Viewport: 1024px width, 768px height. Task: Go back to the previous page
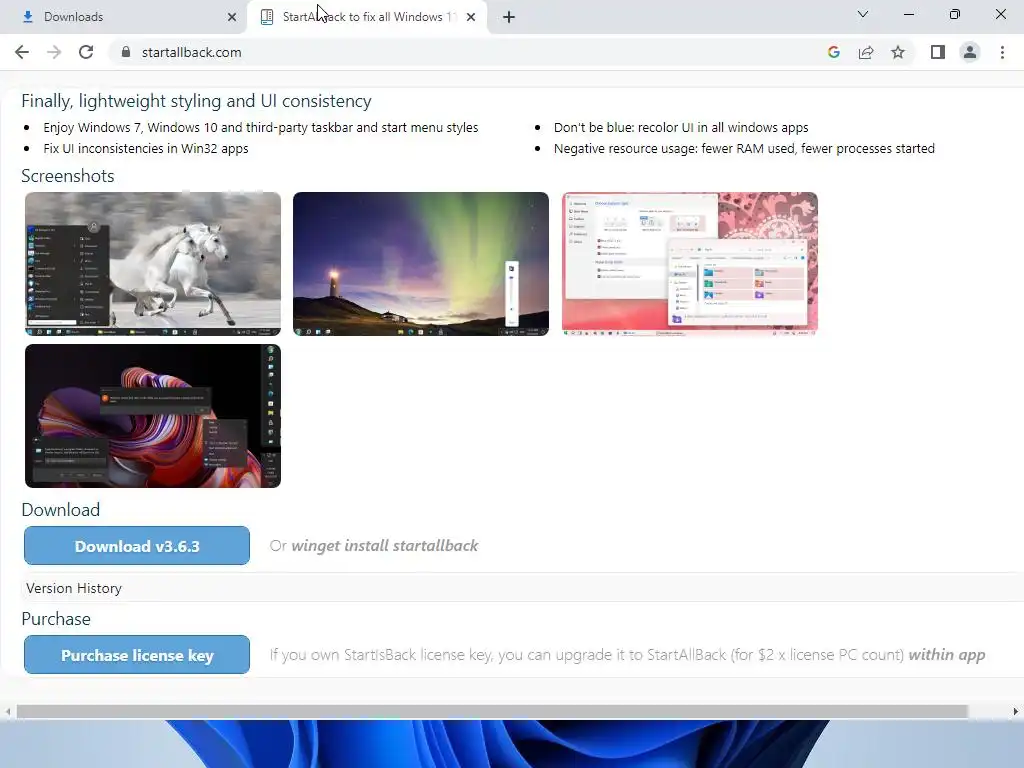(22, 52)
